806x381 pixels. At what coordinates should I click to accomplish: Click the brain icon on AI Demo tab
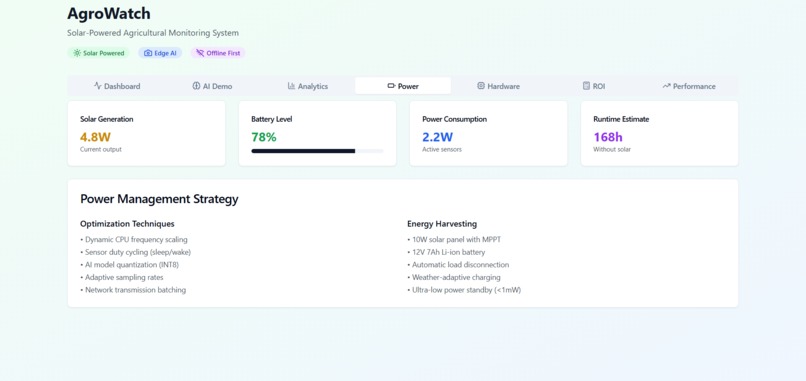(196, 86)
